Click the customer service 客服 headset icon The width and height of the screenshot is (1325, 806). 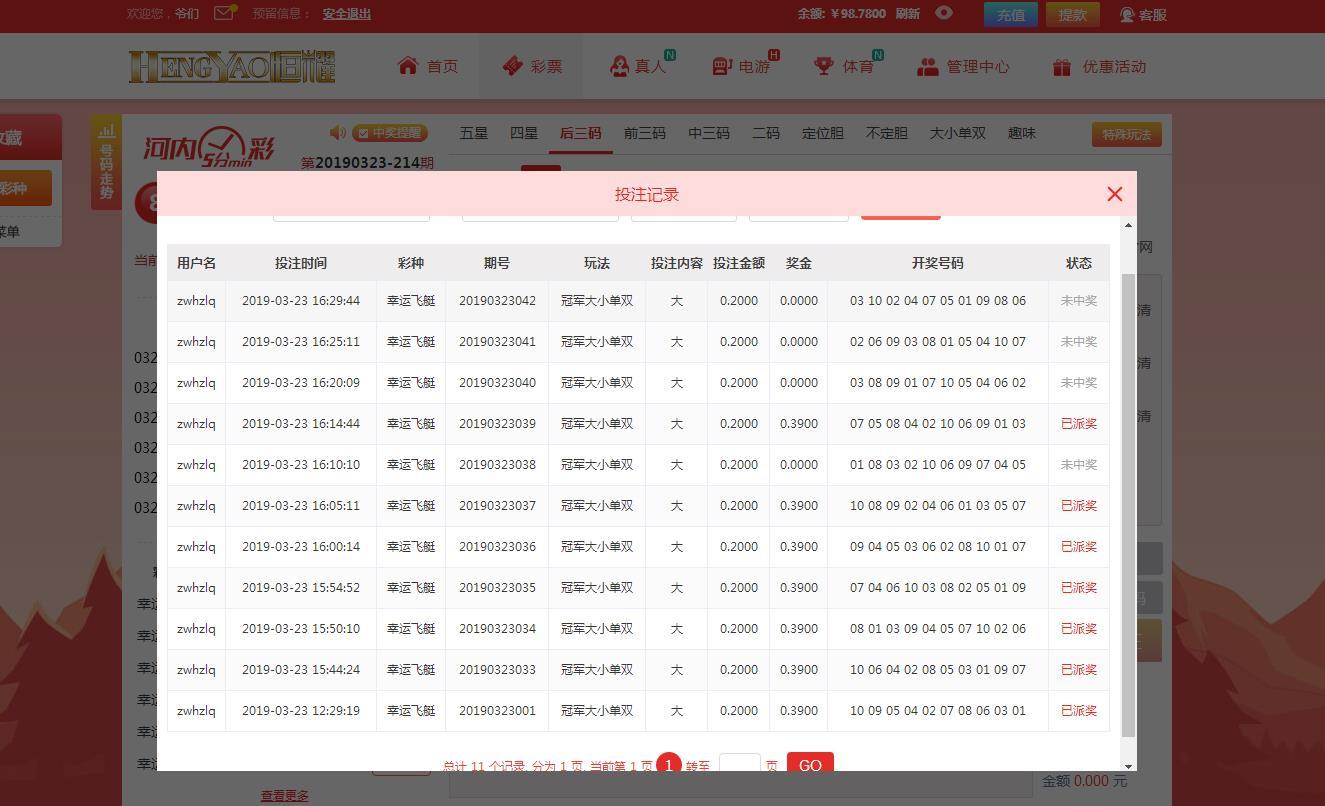coord(1127,14)
